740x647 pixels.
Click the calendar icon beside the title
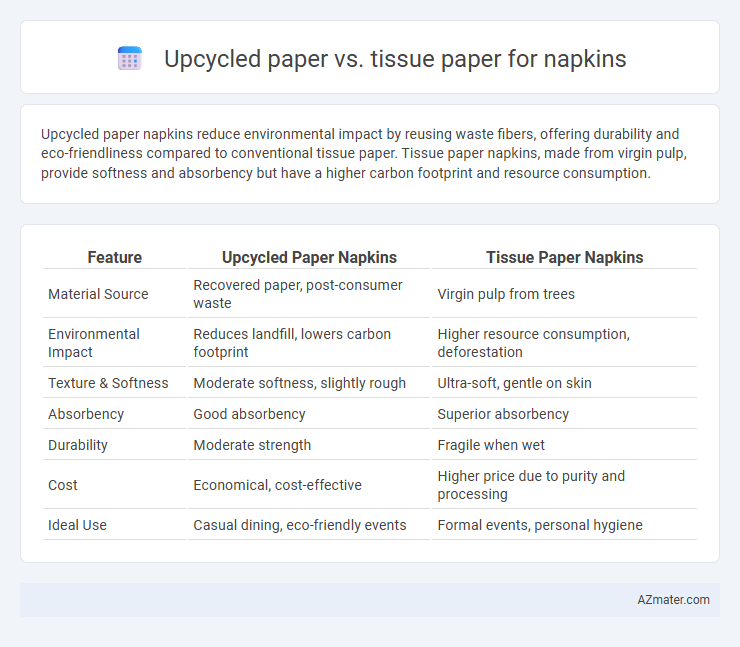click(x=130, y=59)
